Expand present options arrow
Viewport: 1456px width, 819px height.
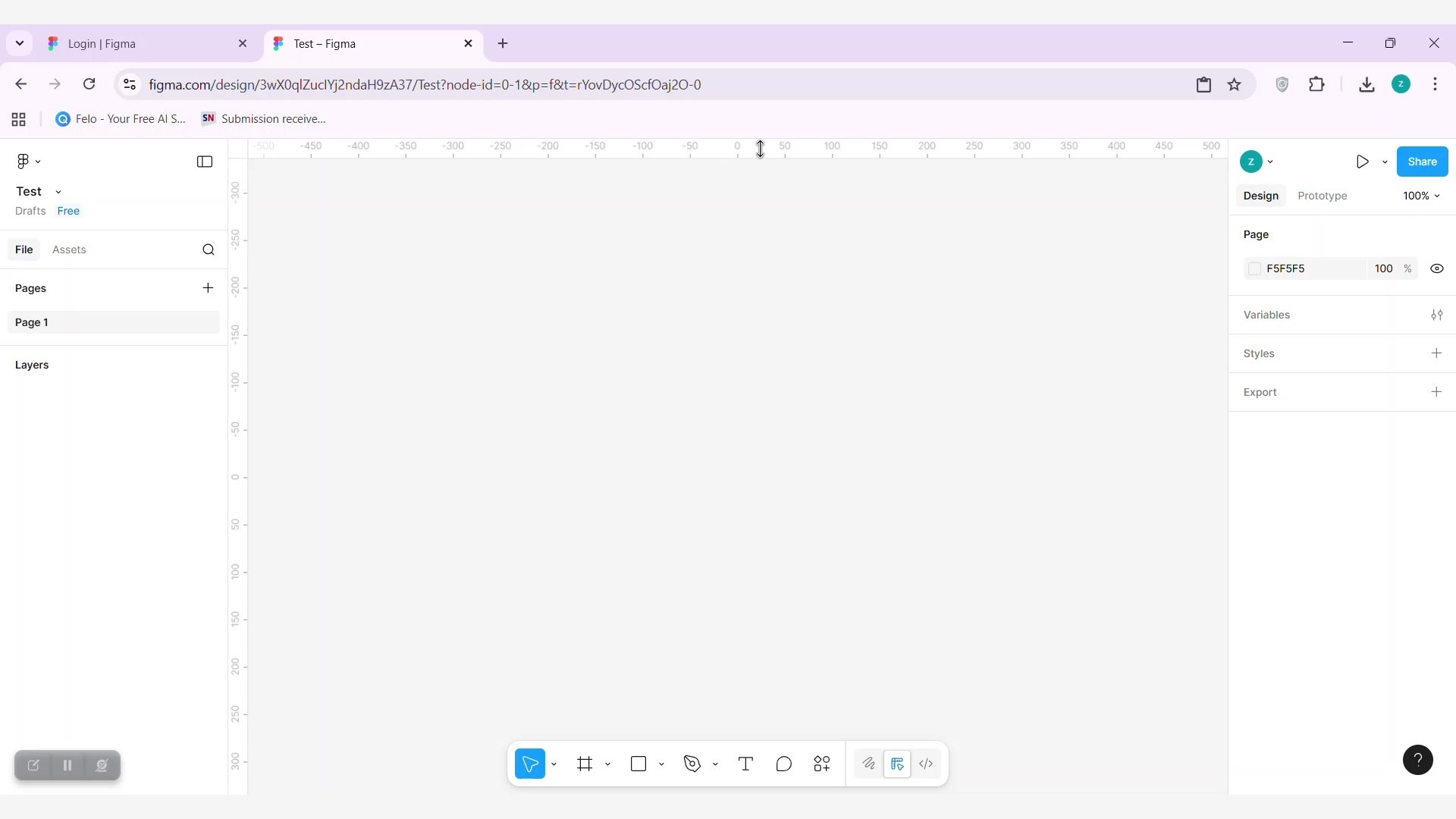tap(1385, 162)
